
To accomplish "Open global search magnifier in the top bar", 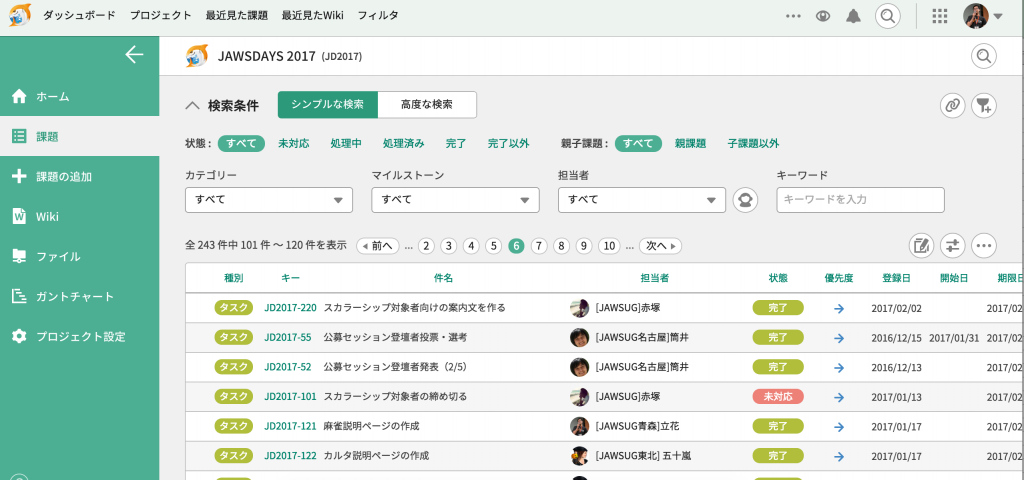I will [x=887, y=16].
